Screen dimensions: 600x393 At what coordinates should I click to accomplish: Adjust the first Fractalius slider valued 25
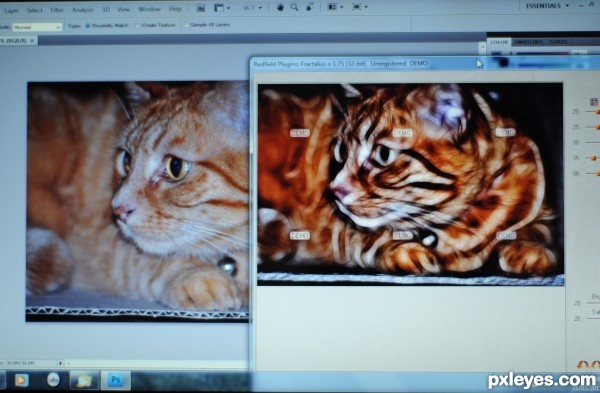coord(592,112)
